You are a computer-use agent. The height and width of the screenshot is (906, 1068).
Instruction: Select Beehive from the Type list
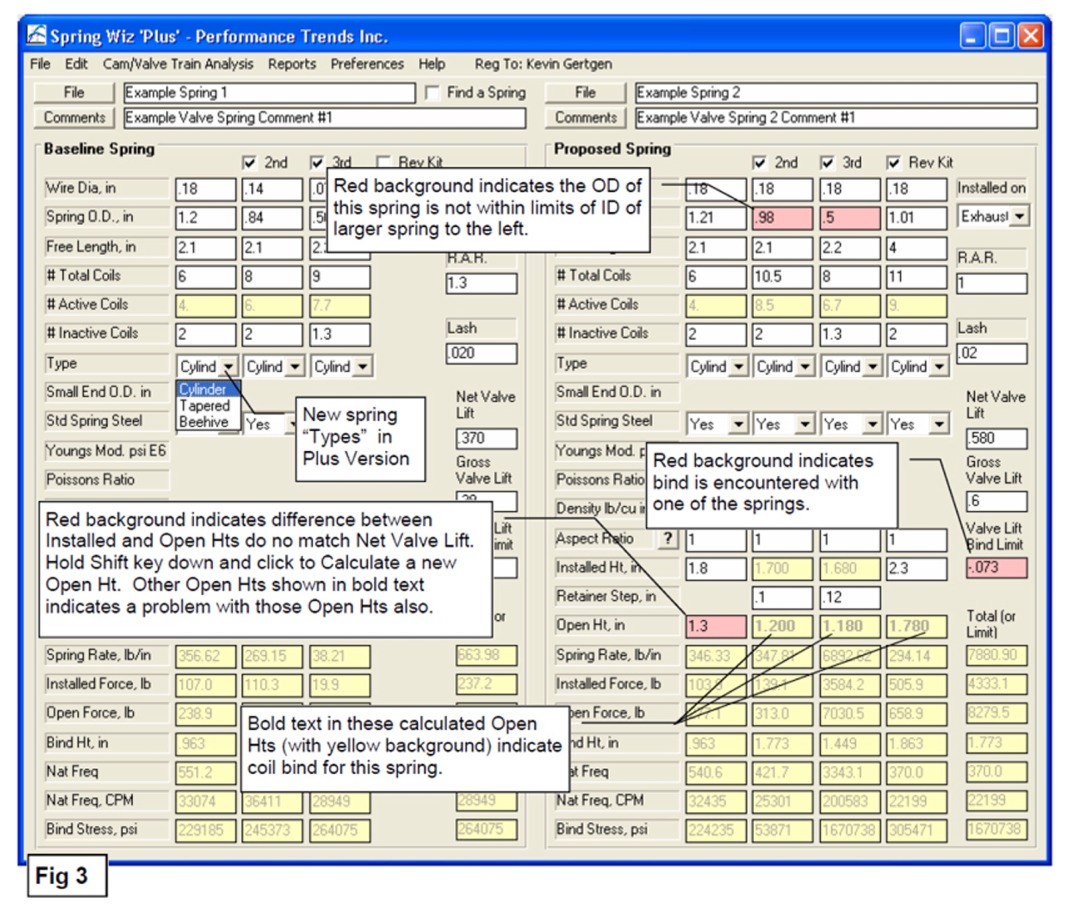tap(204, 422)
